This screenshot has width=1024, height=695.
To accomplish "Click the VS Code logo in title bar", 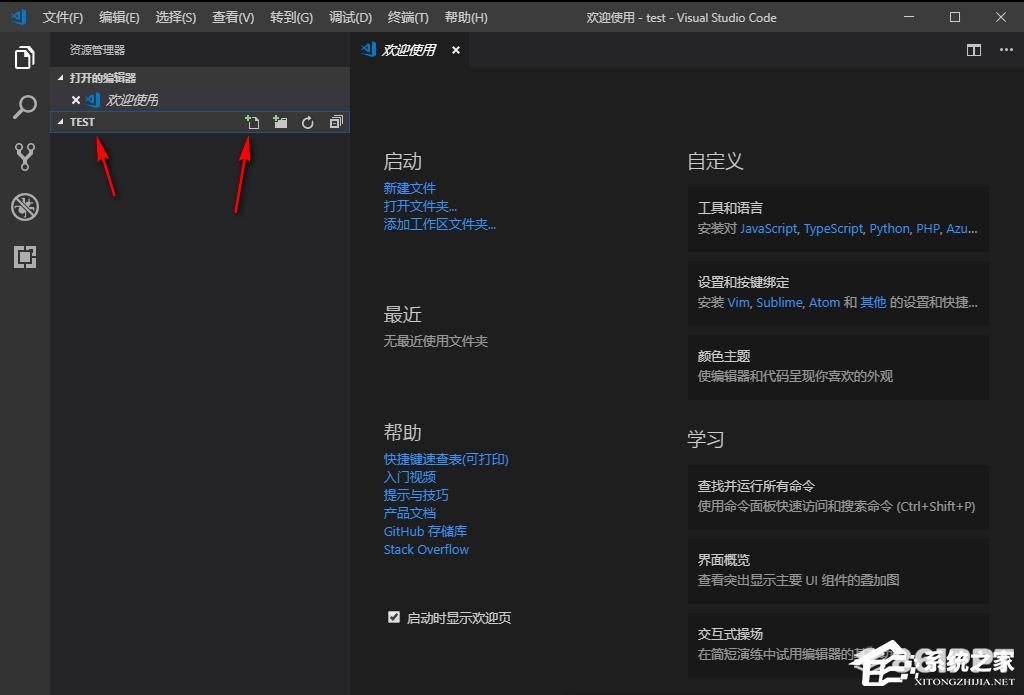I will tap(18, 17).
